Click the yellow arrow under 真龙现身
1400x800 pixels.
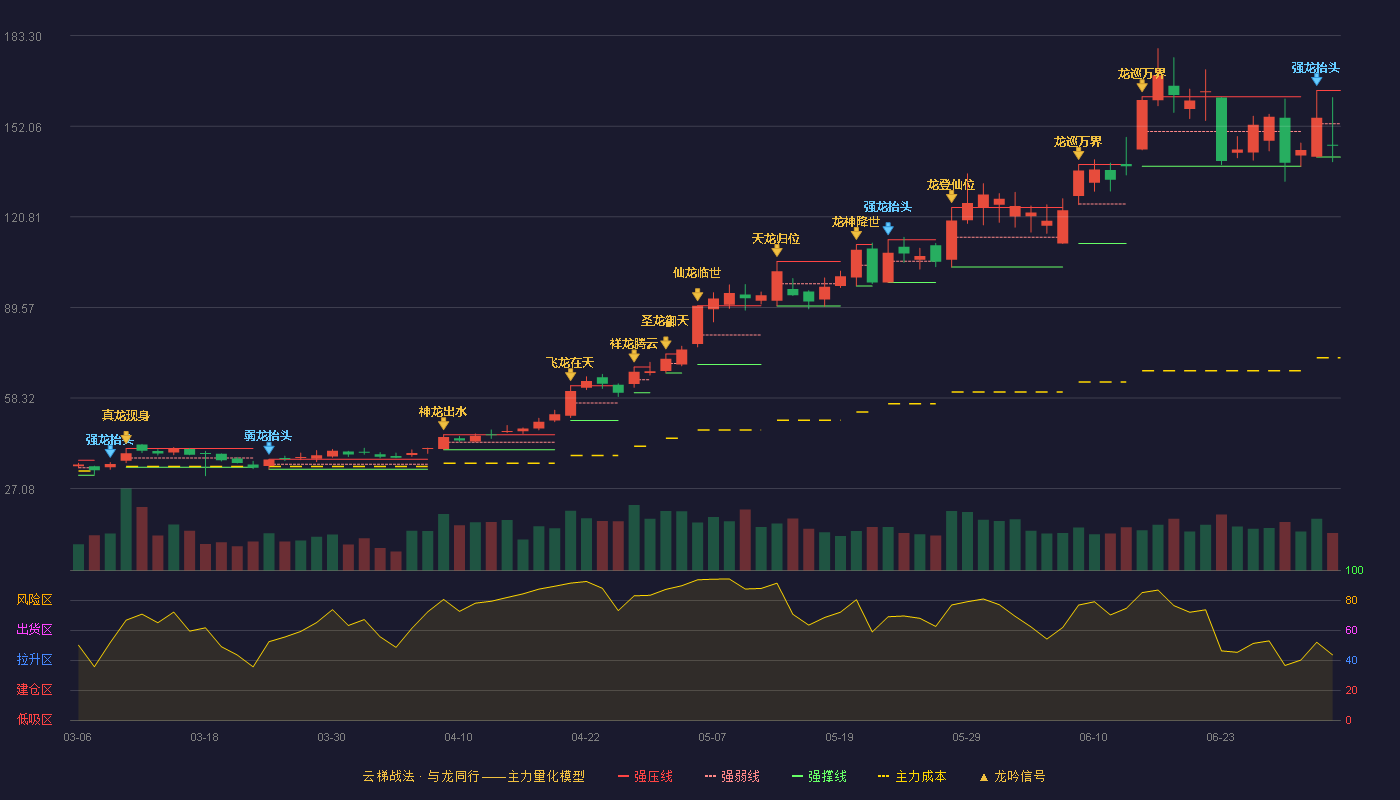pos(126,438)
